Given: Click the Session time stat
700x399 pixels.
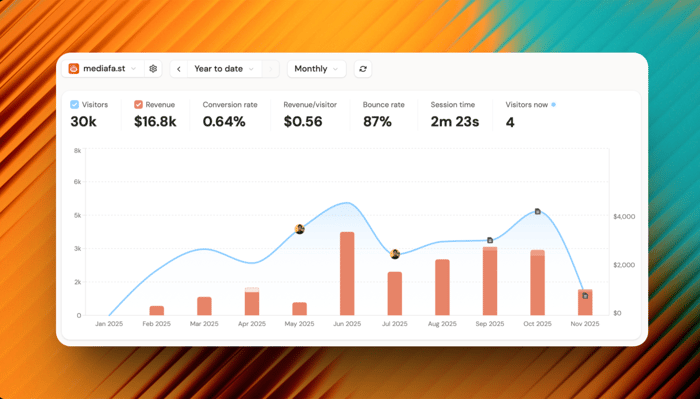Looking at the screenshot, I should click(454, 115).
